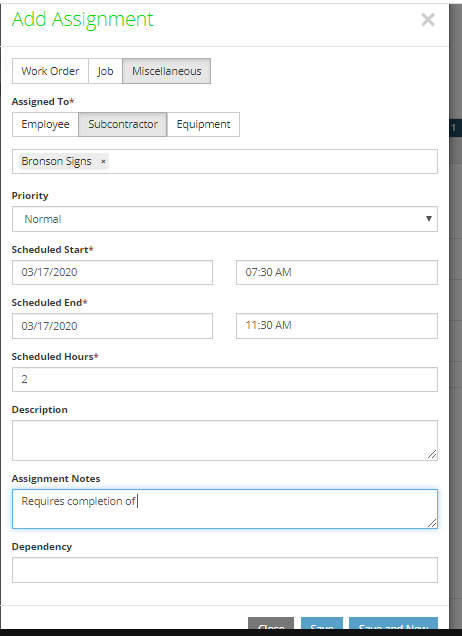Viewport: 462px width, 636px height.
Task: Click the Dependency input field
Action: (225, 570)
